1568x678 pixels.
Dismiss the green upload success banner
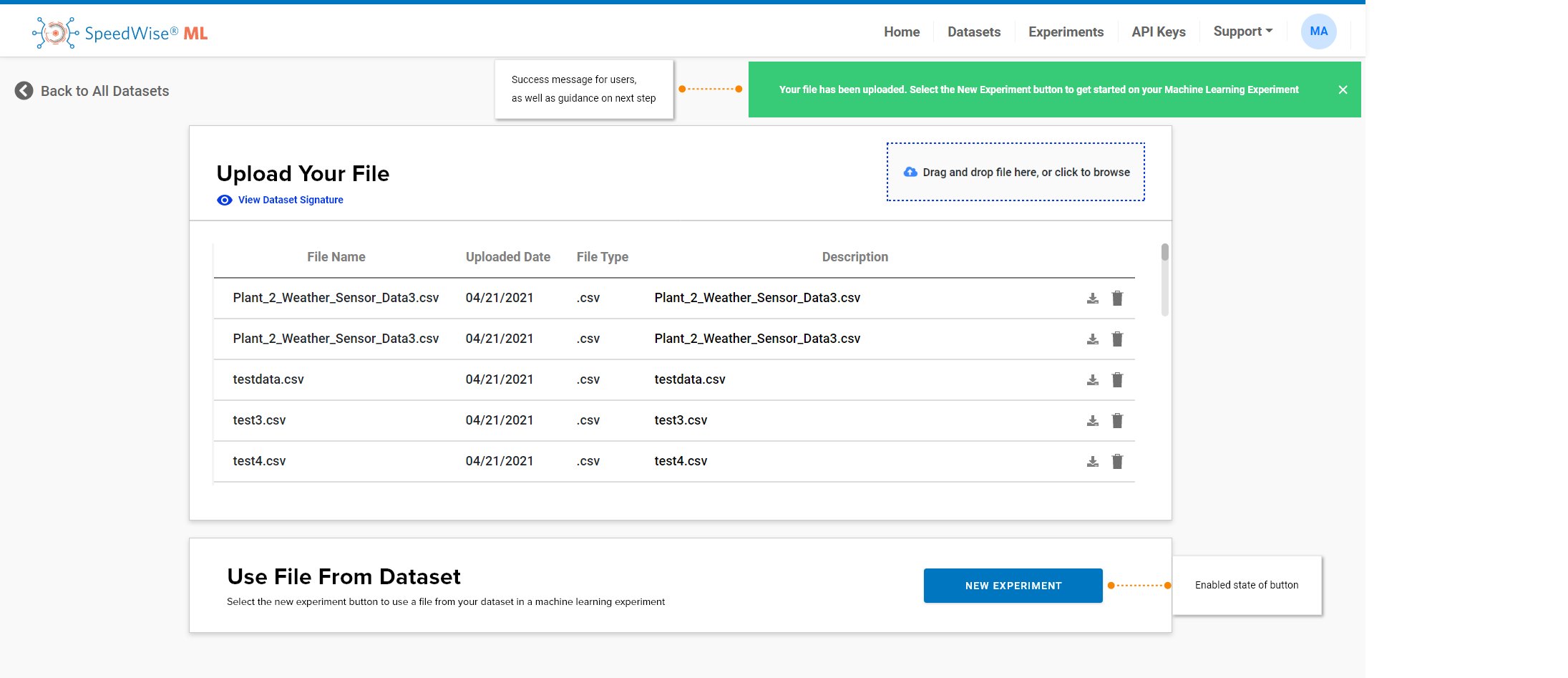(x=1343, y=89)
